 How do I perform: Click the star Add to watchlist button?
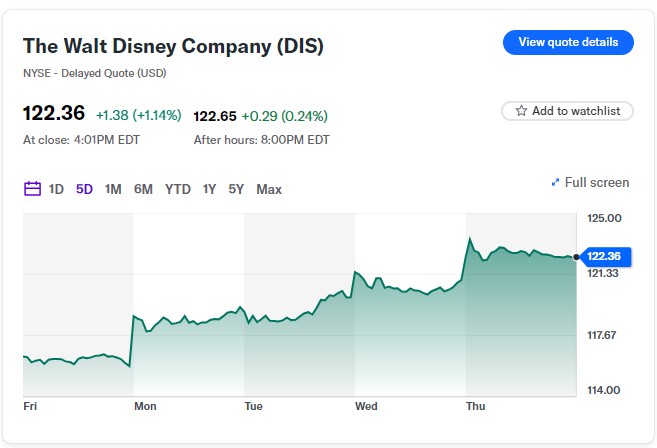coord(567,111)
